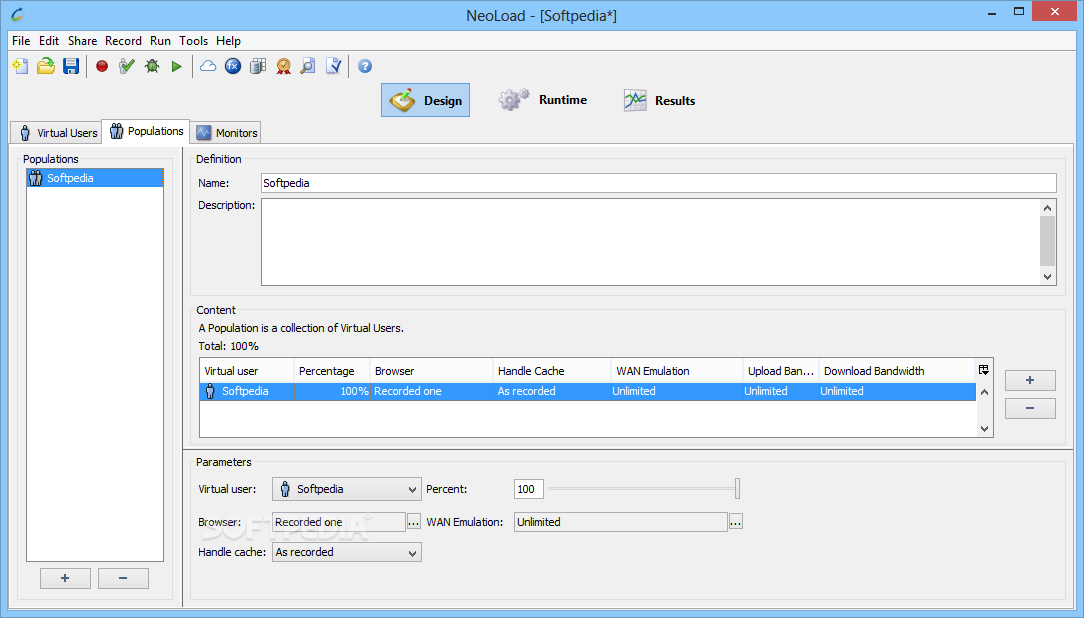Click the WAN Emulation Unlimited field
Screen dimensions: 1084x618
click(621, 523)
